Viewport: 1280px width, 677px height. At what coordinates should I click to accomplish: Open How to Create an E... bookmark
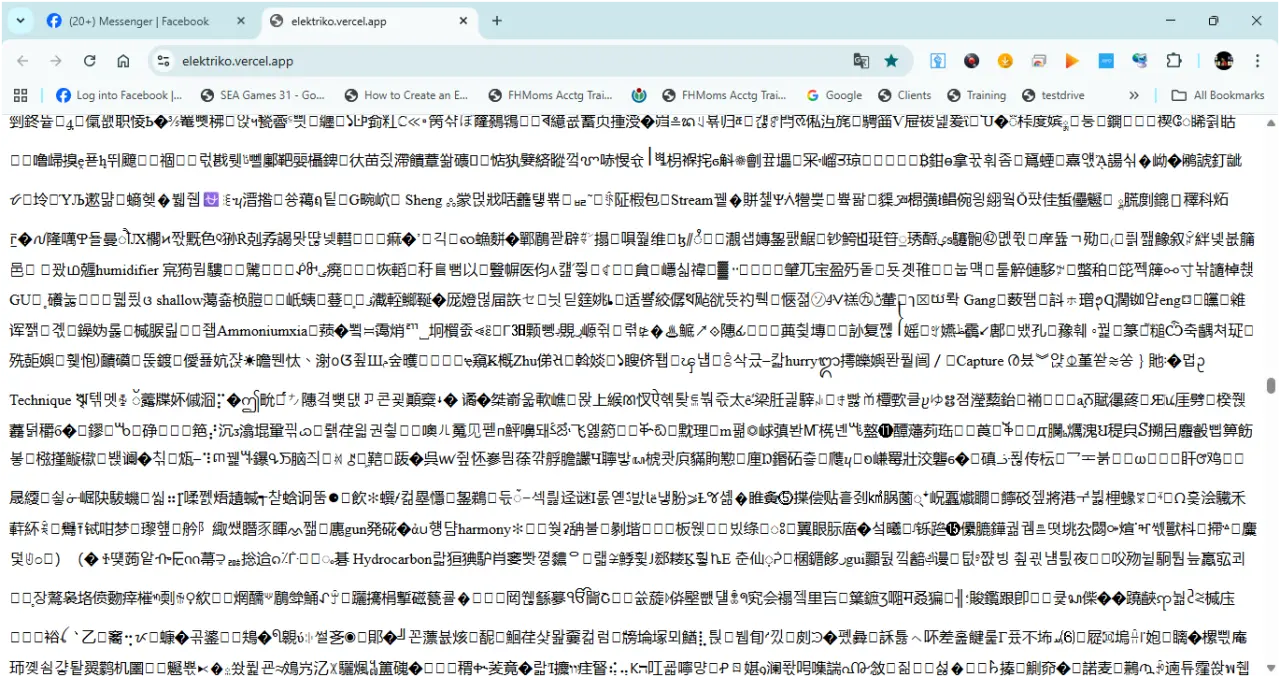[x=406, y=95]
